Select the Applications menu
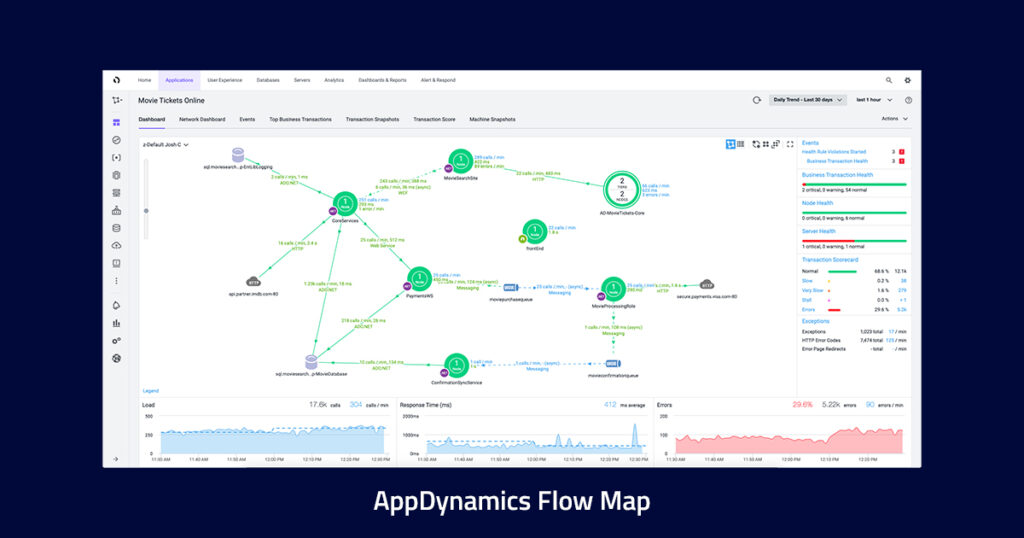This screenshot has width=1024, height=538. pos(179,80)
